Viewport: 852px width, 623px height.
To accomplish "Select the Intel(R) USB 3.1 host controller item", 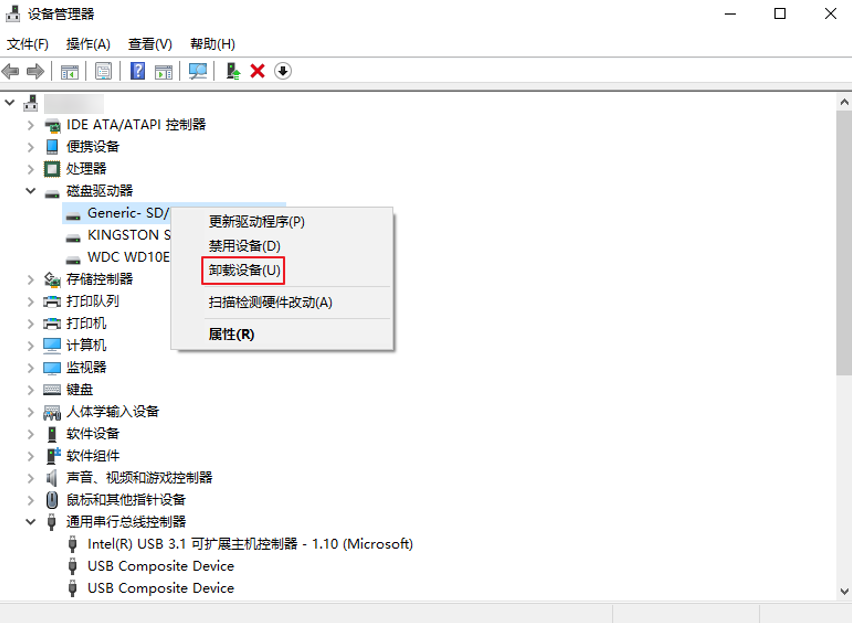I will tap(250, 544).
